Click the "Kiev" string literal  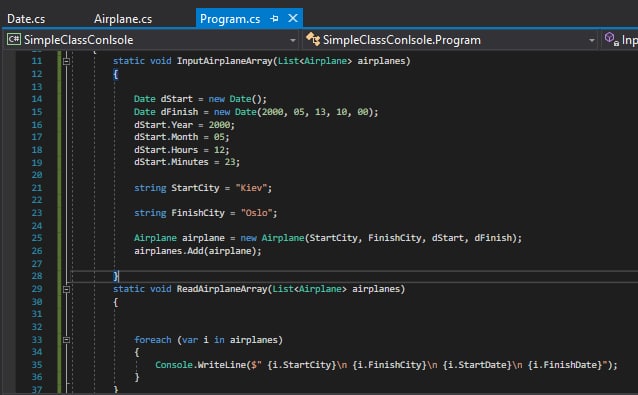coord(251,188)
